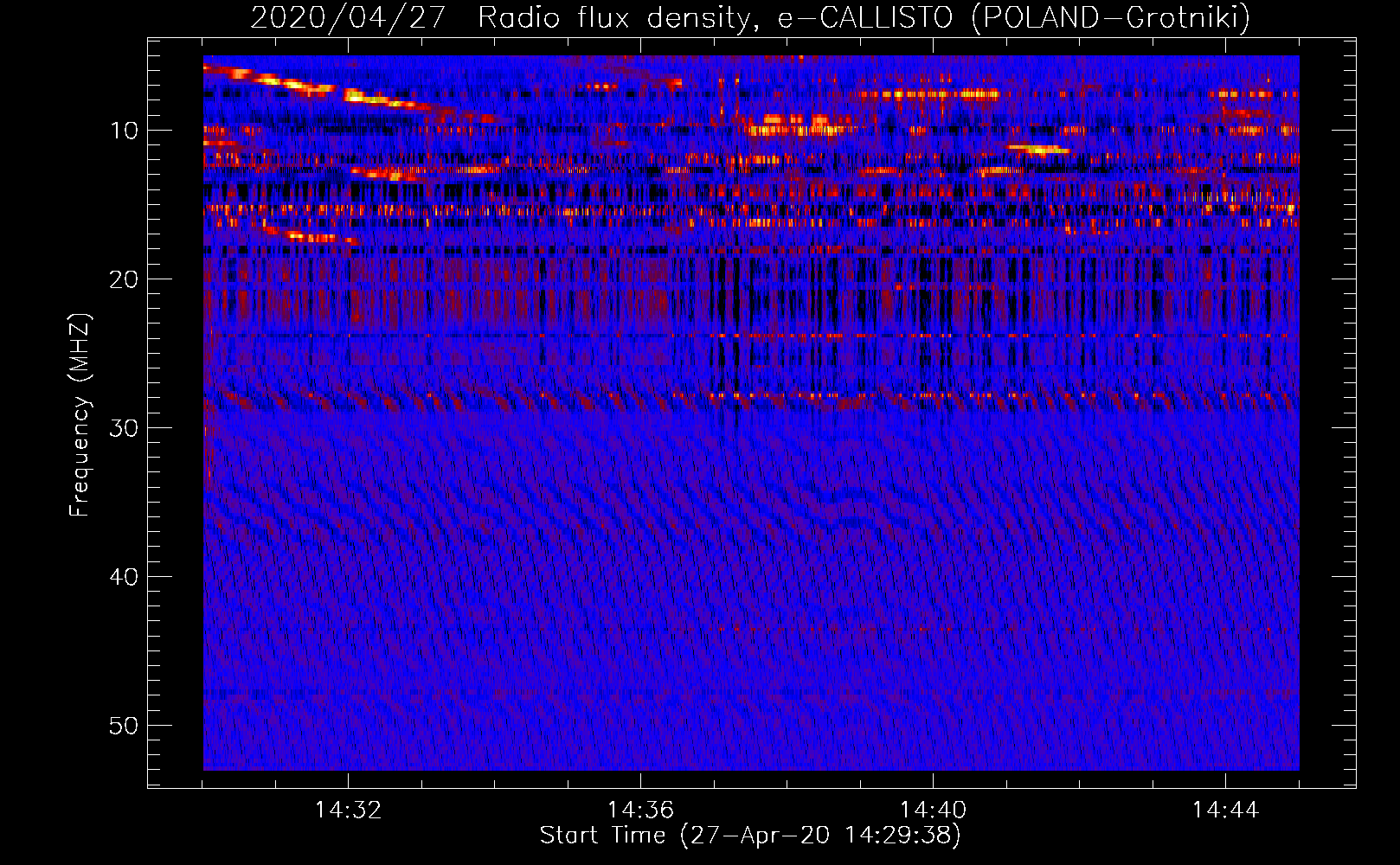This screenshot has height=865, width=1400.
Task: Click the plot title mentioning e-CALLISTO POLAND-Grotniki
Action: (x=750, y=17)
